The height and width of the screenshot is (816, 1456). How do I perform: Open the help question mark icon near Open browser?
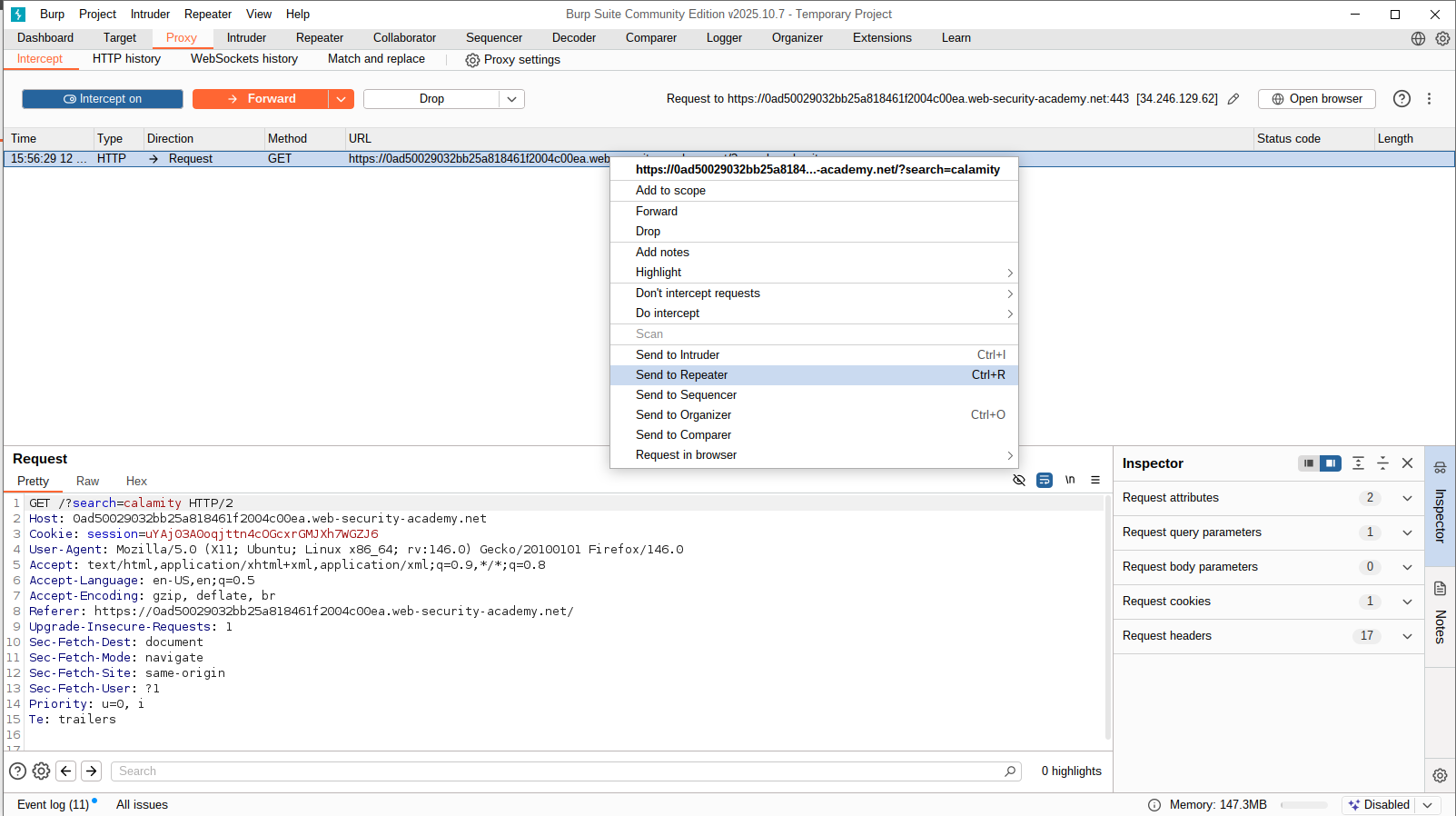pos(1402,99)
